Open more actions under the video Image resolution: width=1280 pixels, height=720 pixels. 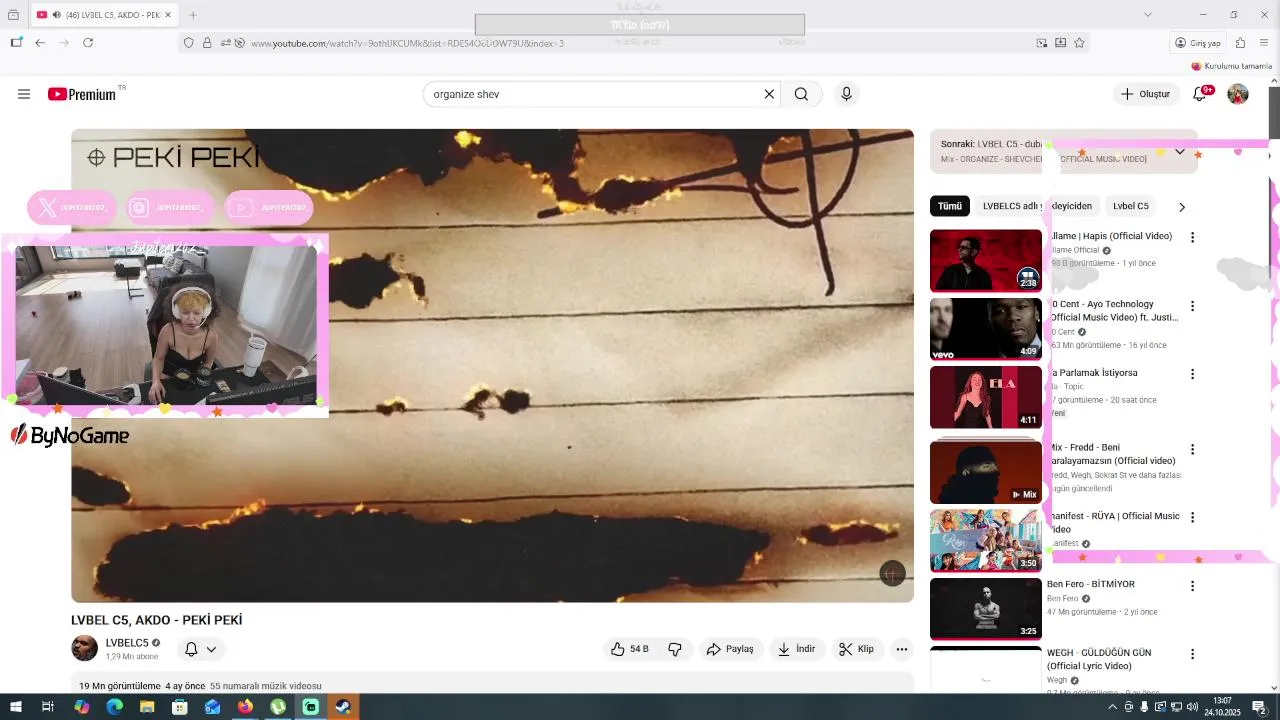click(x=901, y=649)
